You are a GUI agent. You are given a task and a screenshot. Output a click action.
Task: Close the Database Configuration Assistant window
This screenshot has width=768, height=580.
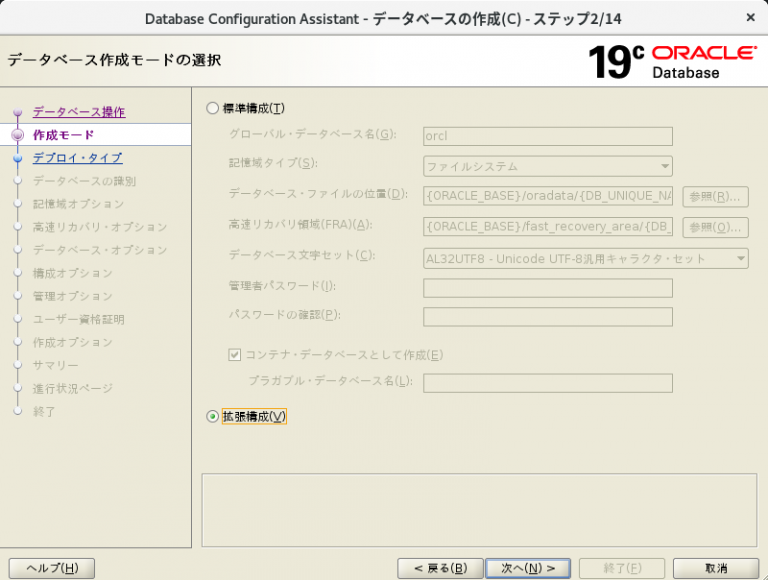(x=750, y=17)
